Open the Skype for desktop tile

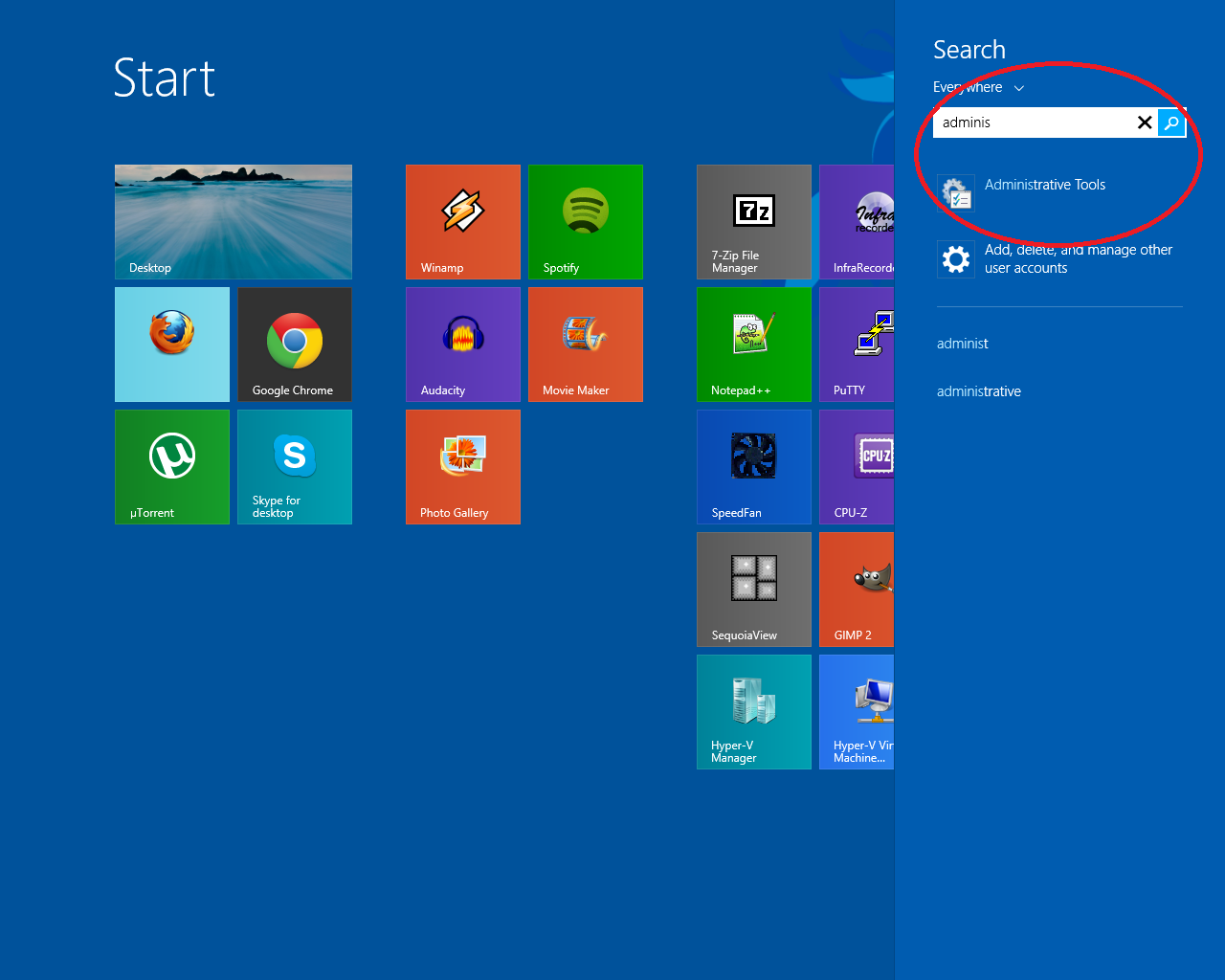pos(295,467)
